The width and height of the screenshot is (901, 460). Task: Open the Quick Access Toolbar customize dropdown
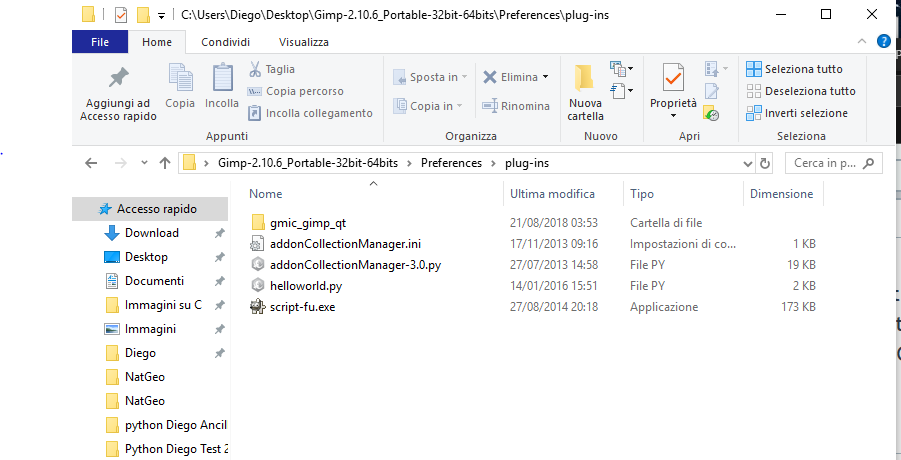(161, 16)
